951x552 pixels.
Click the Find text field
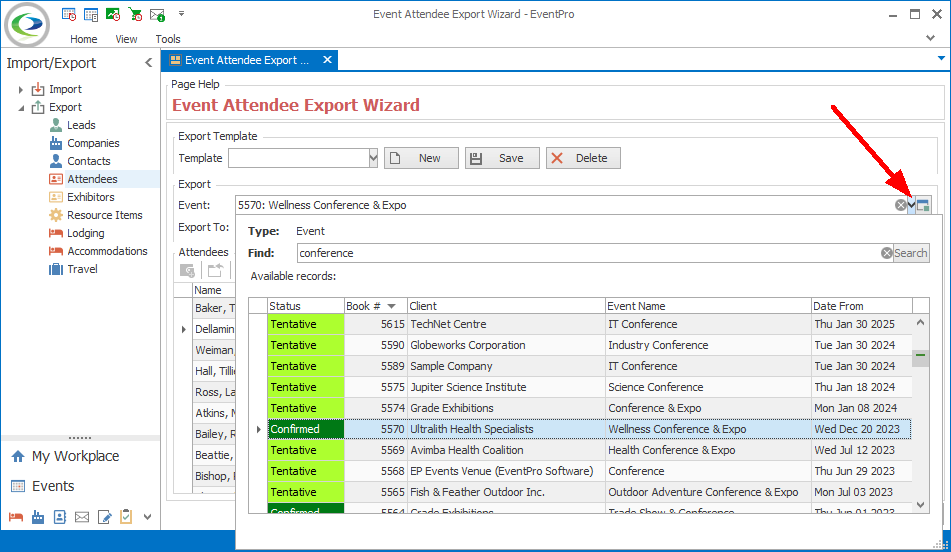pos(588,253)
